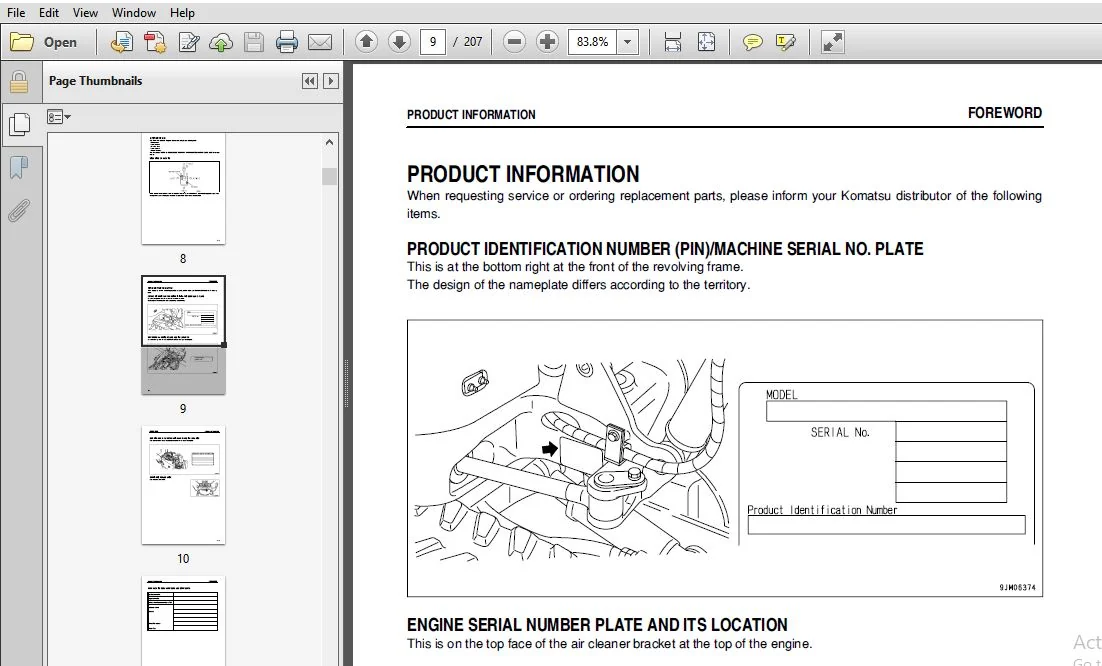Zoom out with minus button

coord(514,42)
